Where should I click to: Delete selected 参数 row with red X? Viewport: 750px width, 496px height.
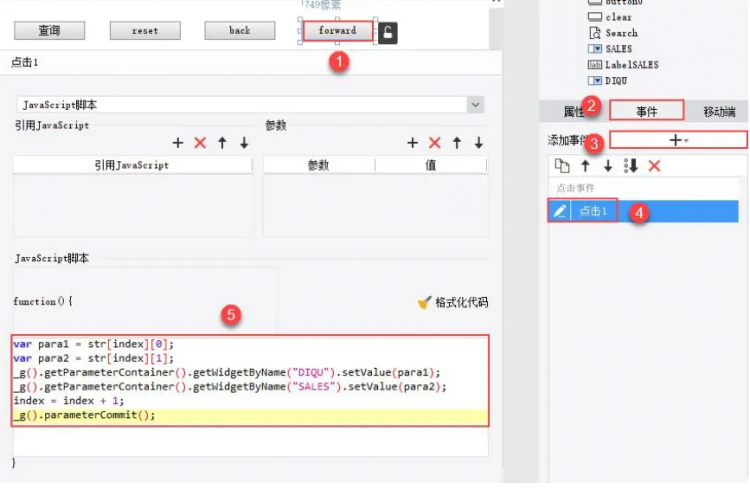click(434, 143)
